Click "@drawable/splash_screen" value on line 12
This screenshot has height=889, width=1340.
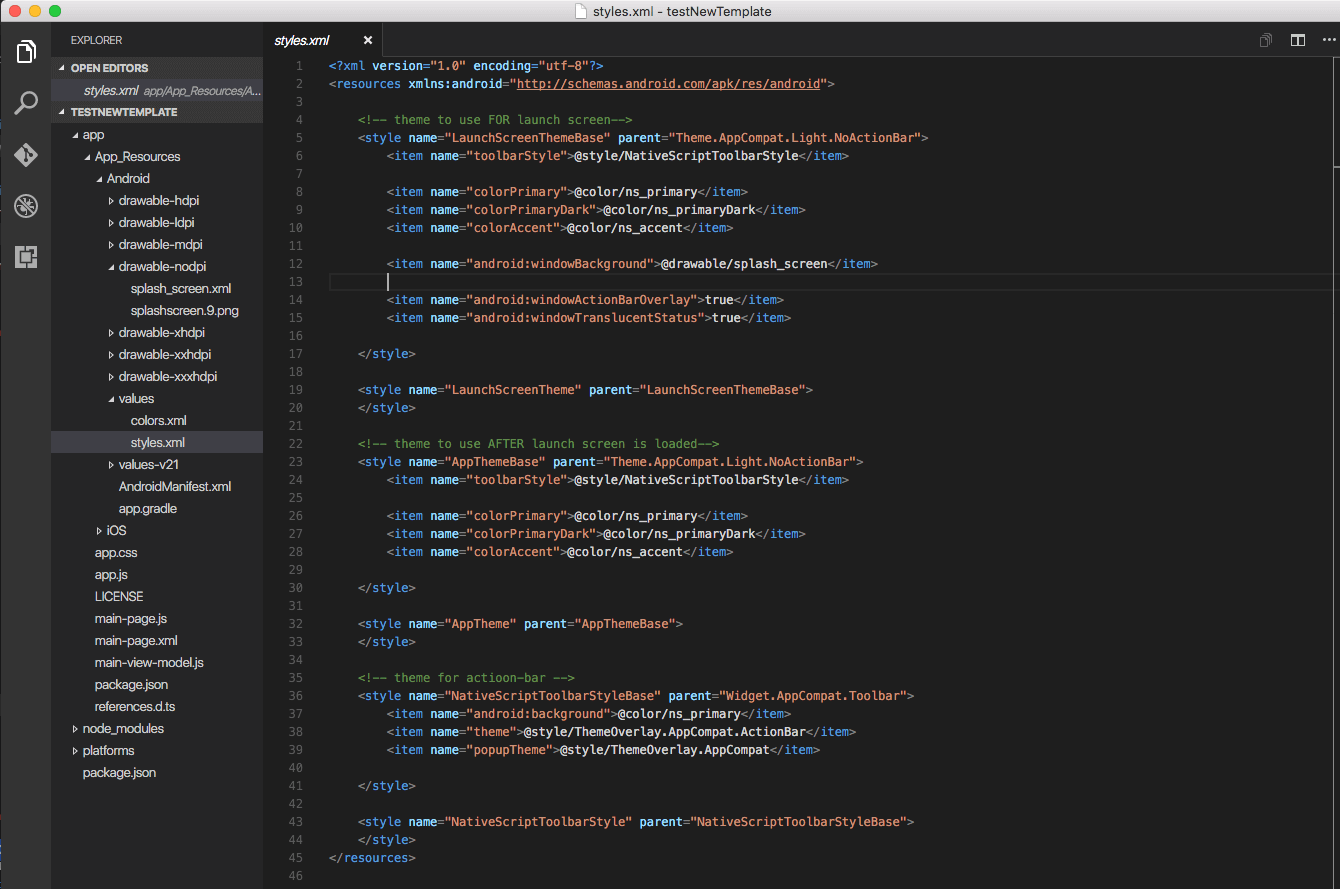click(x=745, y=264)
